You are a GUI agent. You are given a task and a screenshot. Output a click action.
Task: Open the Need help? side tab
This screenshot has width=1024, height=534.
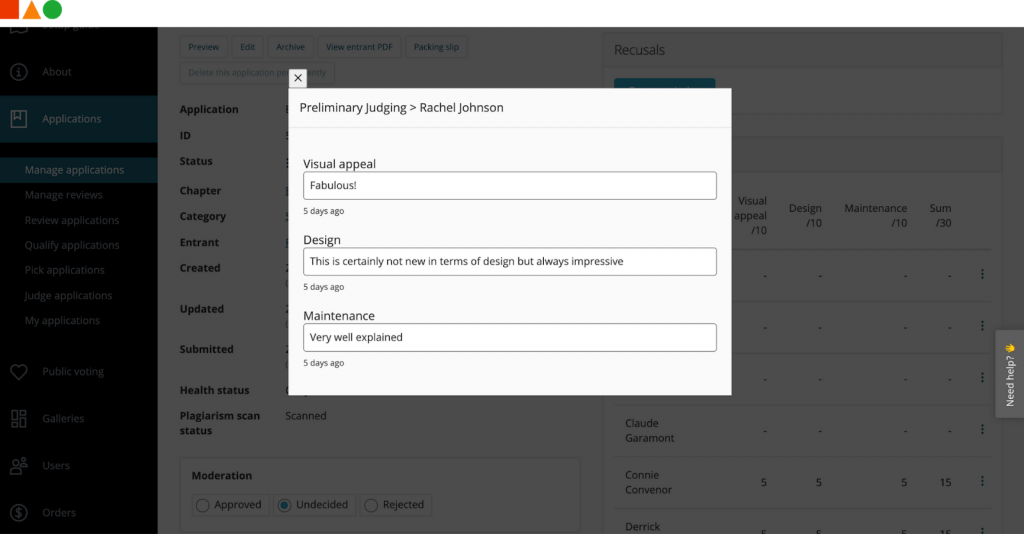[x=1010, y=374]
